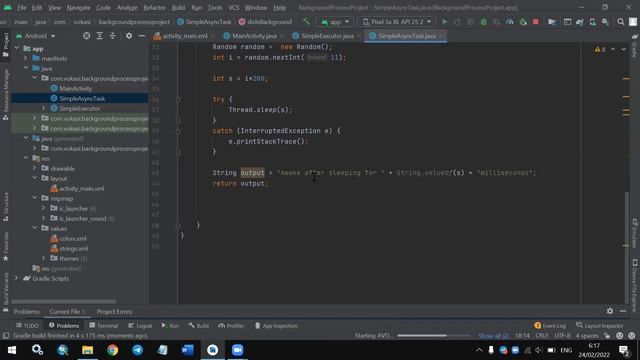The width and height of the screenshot is (640, 360).
Task: Open Word from the taskbar
Action: [187, 350]
